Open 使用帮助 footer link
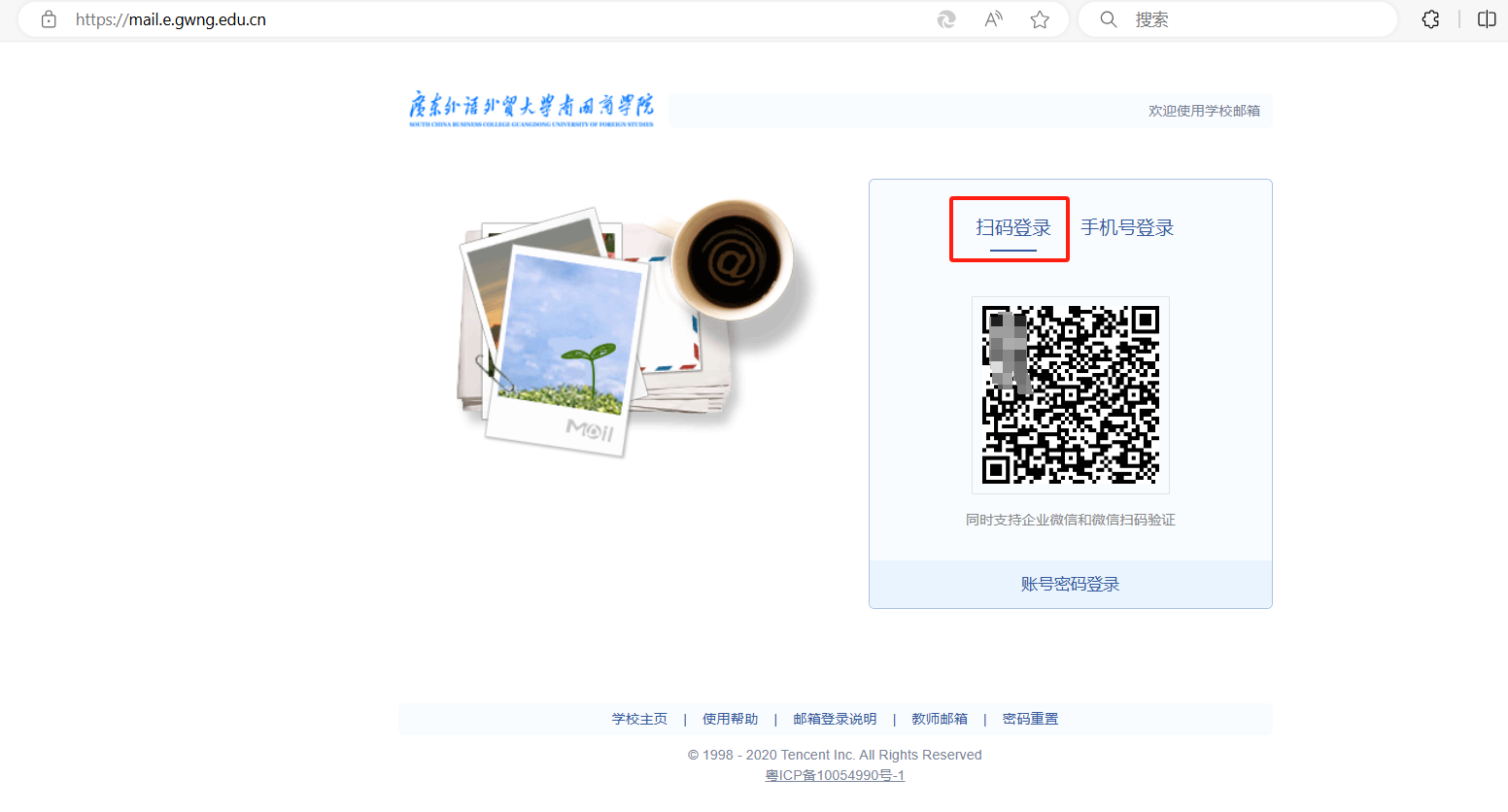Image resolution: width=1508 pixels, height=812 pixels. tap(730, 719)
